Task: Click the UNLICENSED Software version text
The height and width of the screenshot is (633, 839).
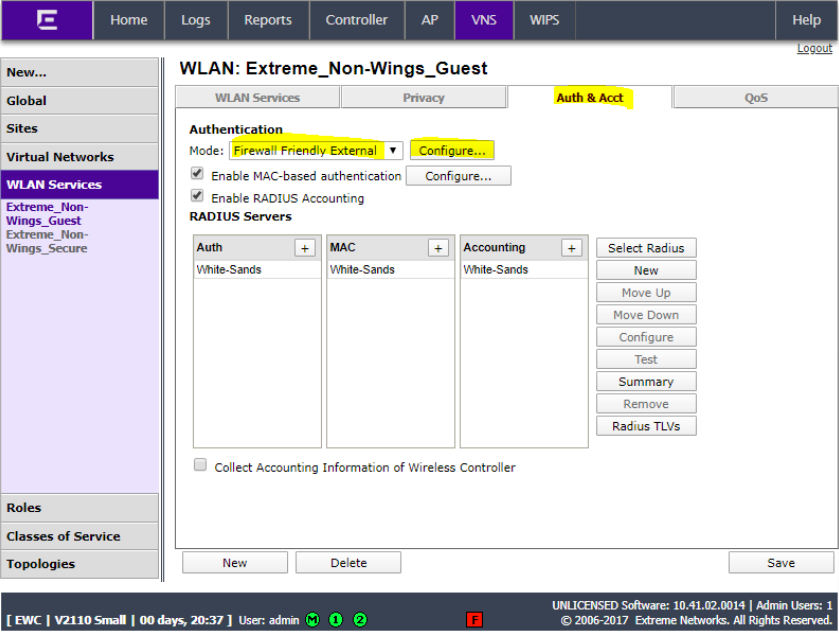Action: (x=649, y=605)
